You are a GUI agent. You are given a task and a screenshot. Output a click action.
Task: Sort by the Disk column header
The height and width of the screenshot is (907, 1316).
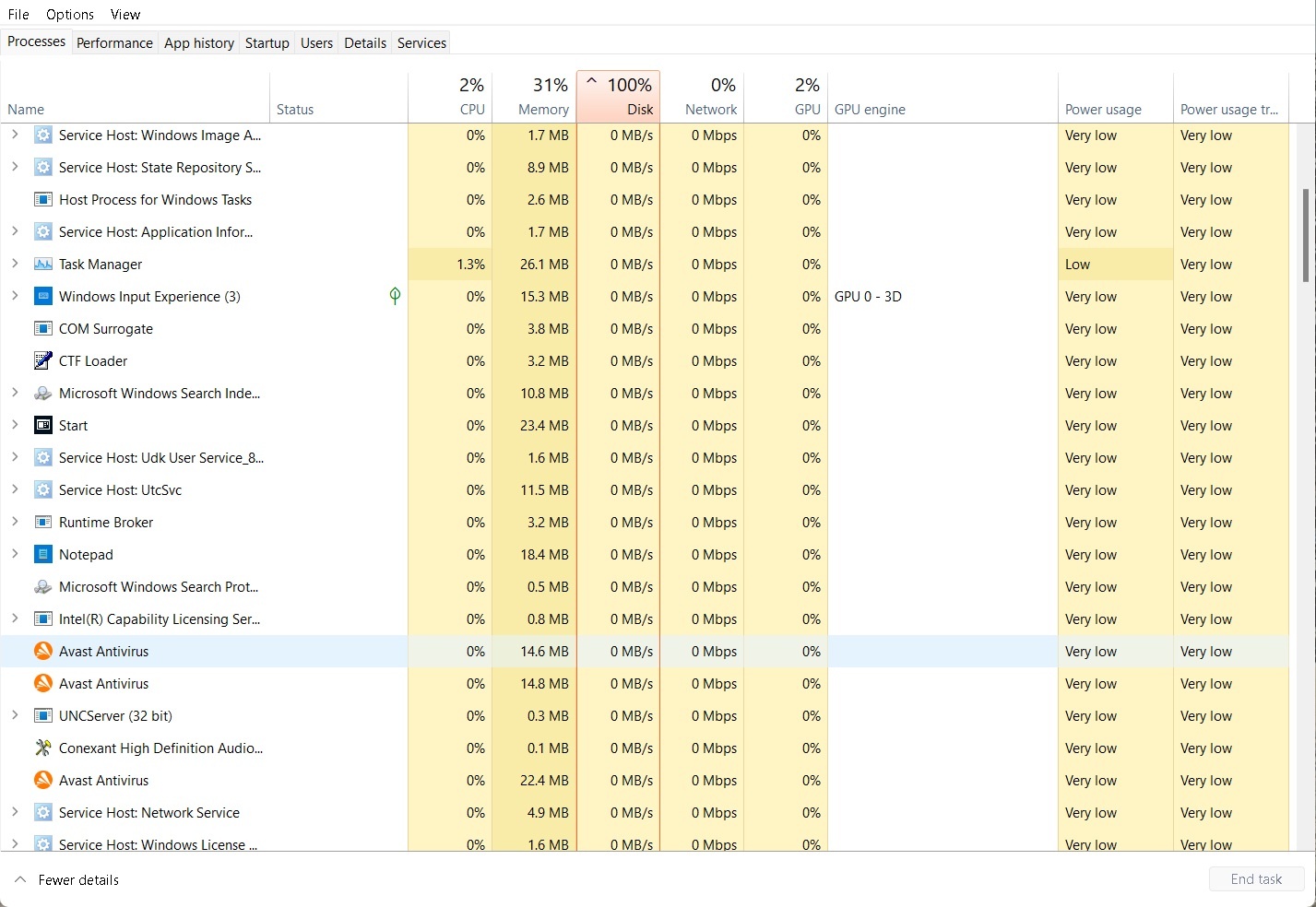[x=618, y=97]
